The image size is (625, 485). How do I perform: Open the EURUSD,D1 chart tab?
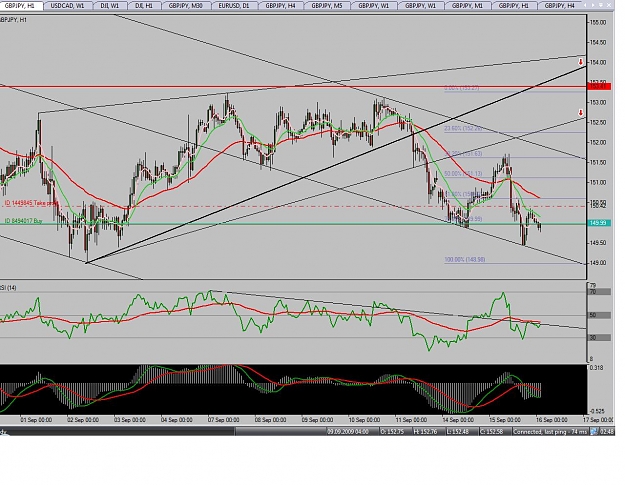point(234,6)
